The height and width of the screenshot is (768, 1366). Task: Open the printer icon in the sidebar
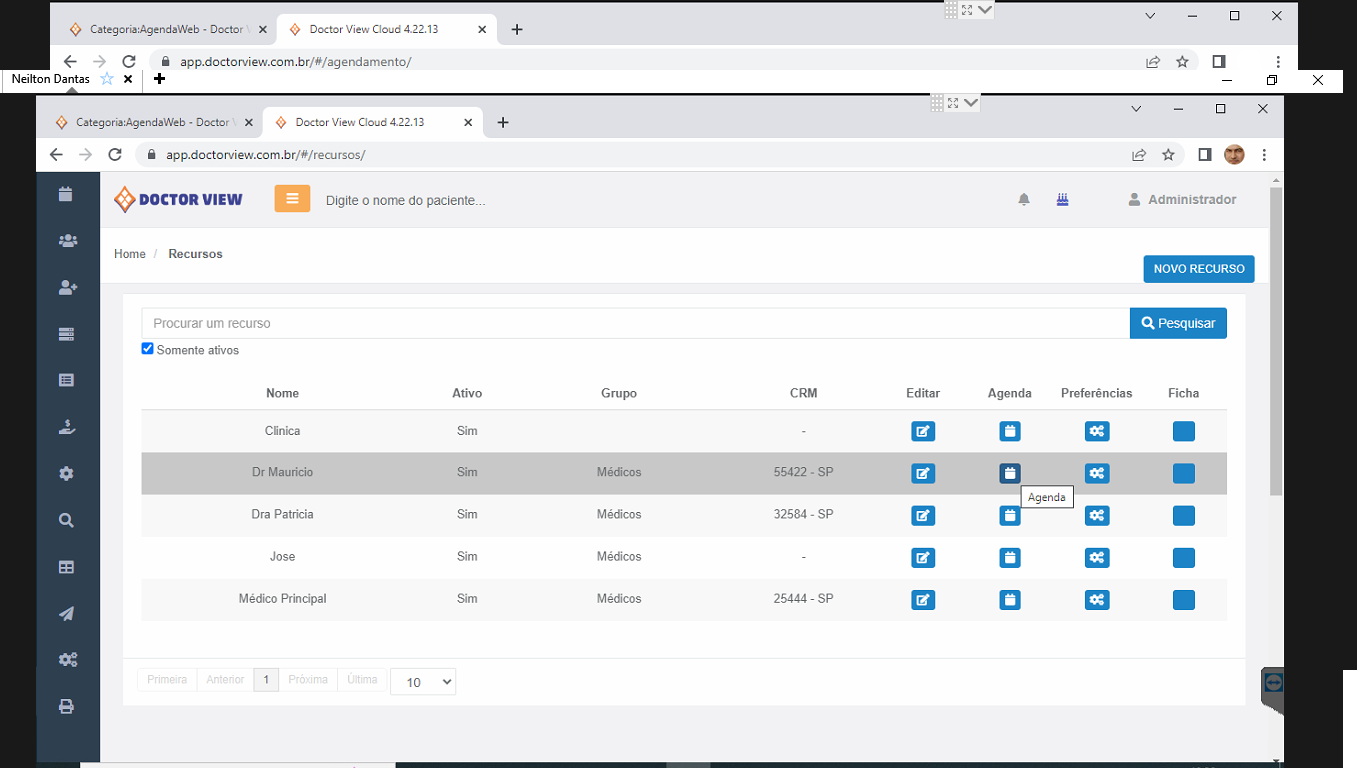pos(67,706)
